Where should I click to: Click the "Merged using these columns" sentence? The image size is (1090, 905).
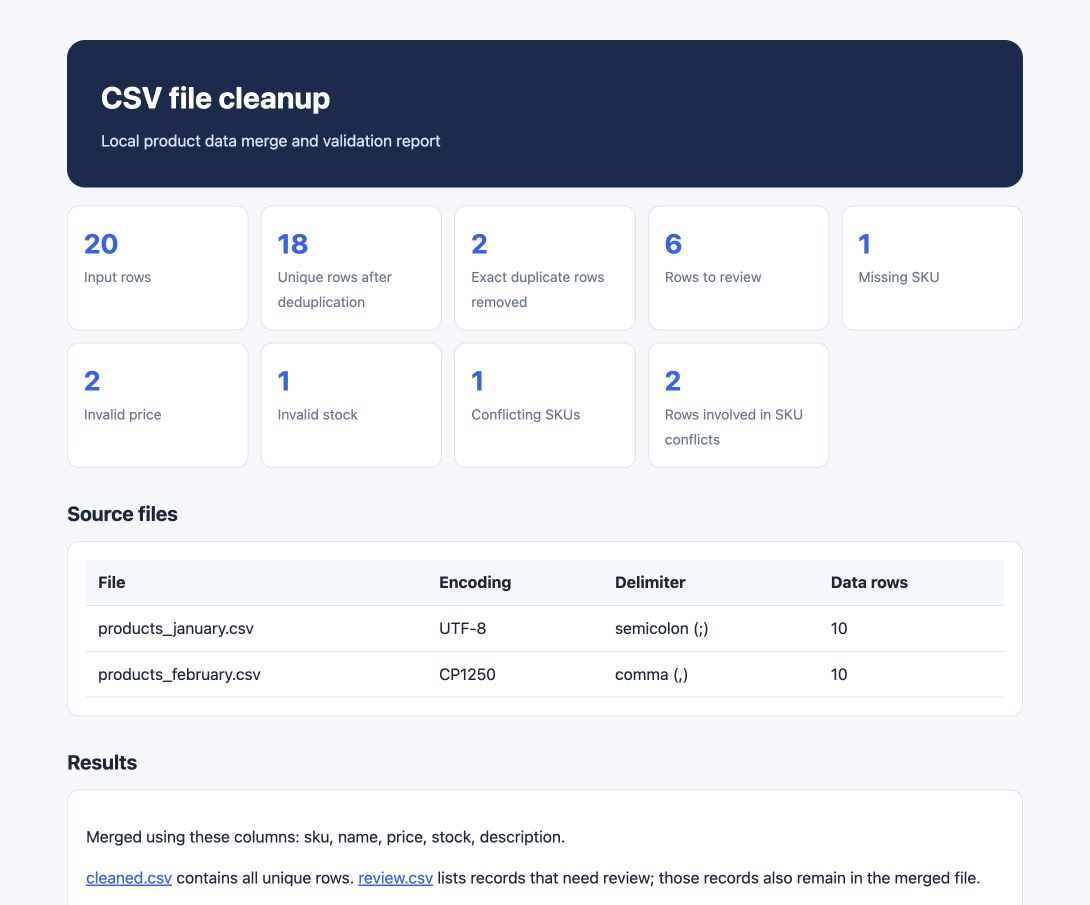[325, 837]
